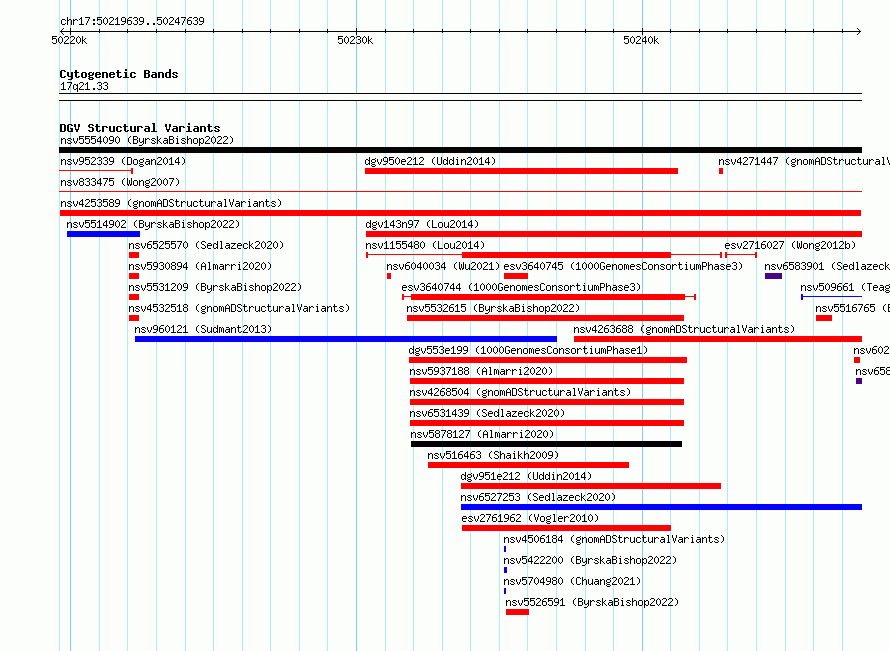Open esv2716027 (Wong2012b) label
Image resolution: width=890 pixels, height=651 pixels.
coord(790,245)
